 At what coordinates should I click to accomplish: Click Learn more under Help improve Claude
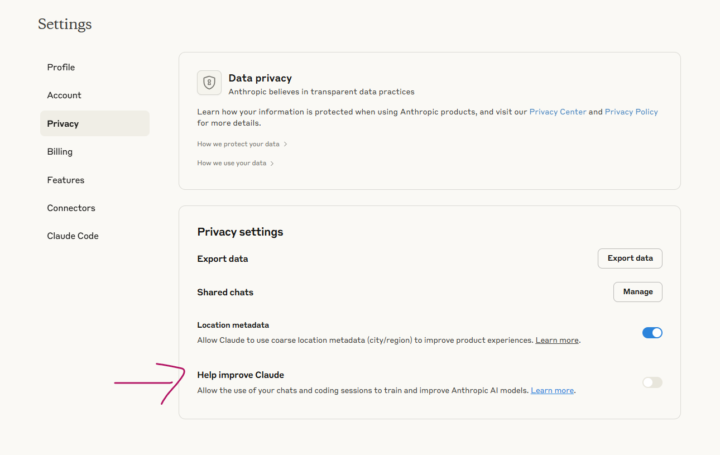click(x=552, y=390)
